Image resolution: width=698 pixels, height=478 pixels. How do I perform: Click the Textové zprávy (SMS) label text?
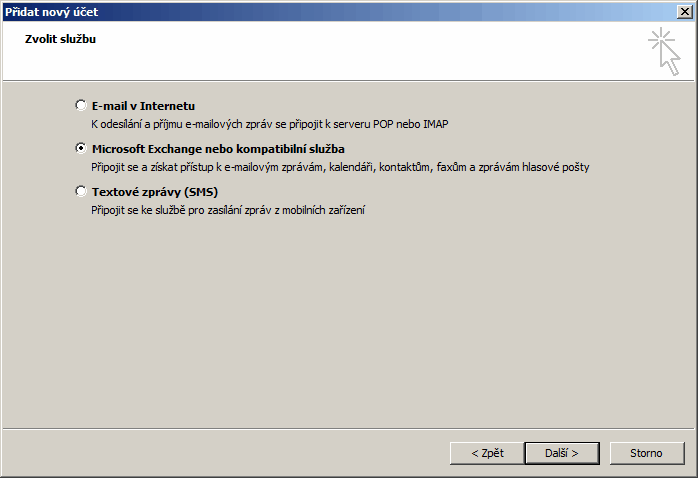point(154,191)
